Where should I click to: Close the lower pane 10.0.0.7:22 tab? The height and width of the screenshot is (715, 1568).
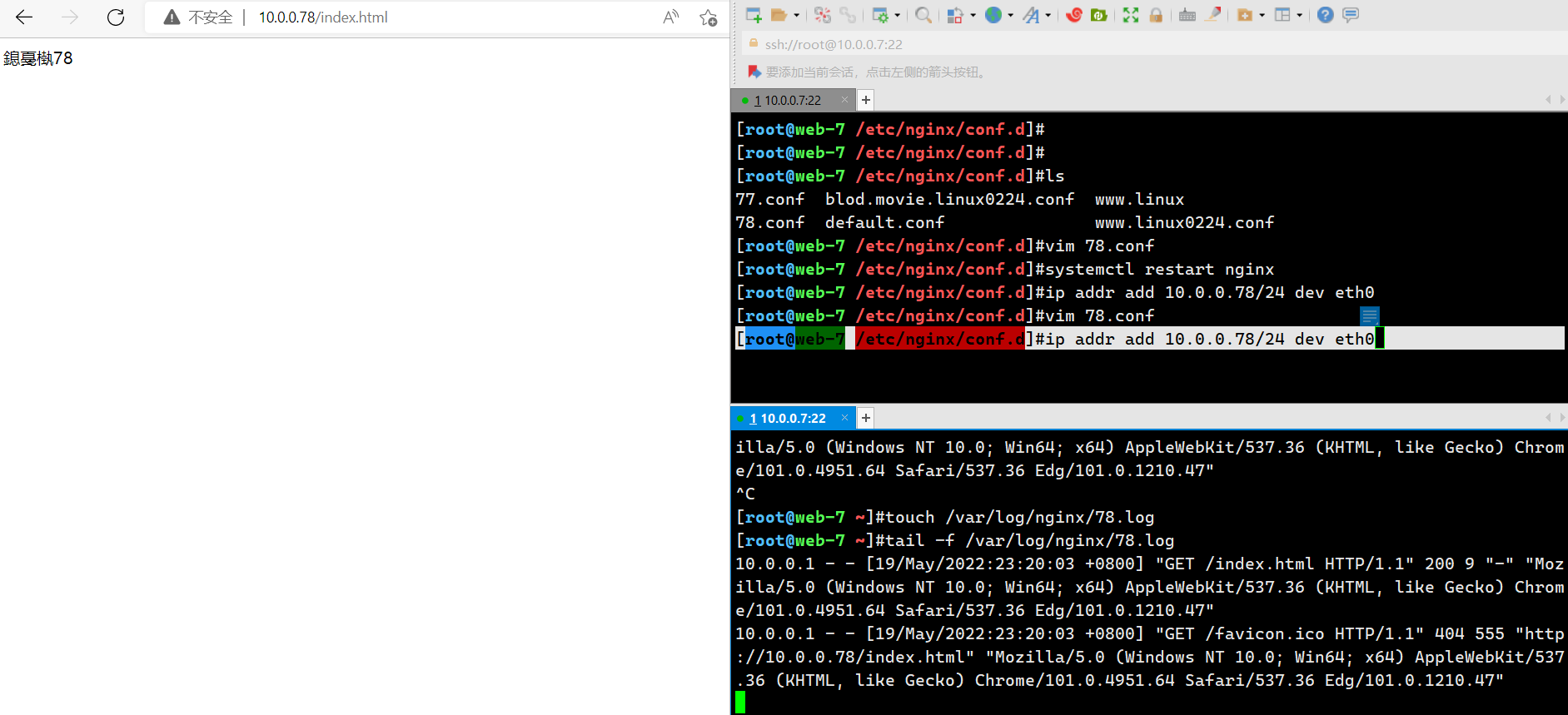pyautogui.click(x=844, y=418)
